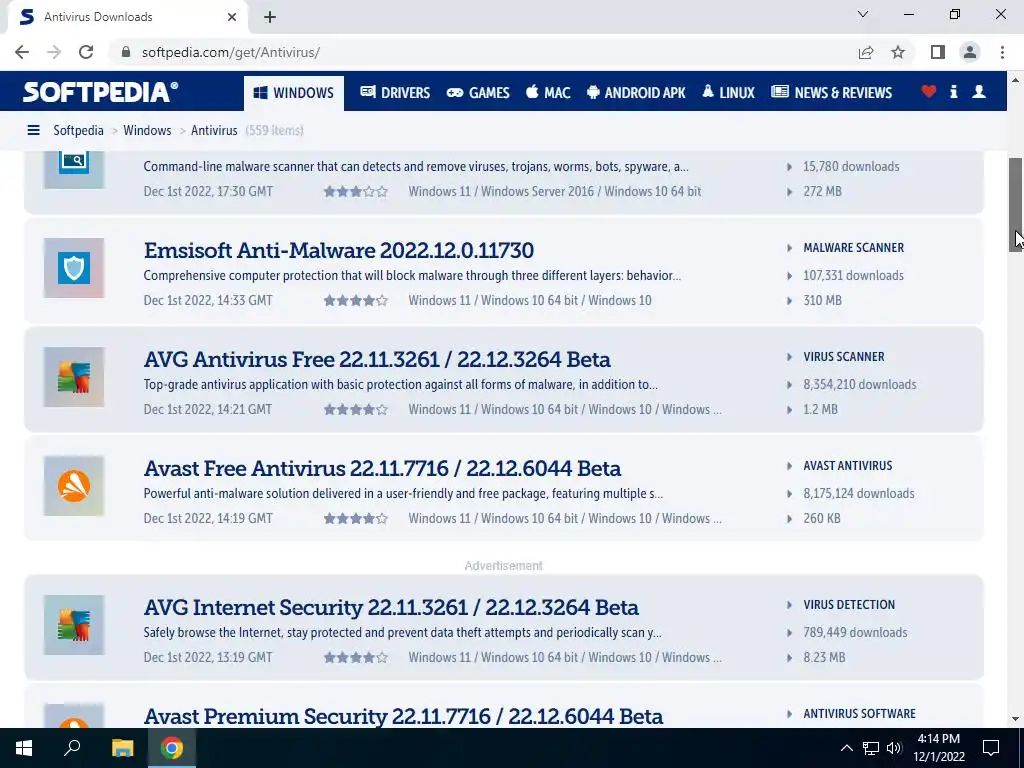The image size is (1024, 768).
Task: Click the Avast Free Antivirus star rating
Action: pos(356,519)
